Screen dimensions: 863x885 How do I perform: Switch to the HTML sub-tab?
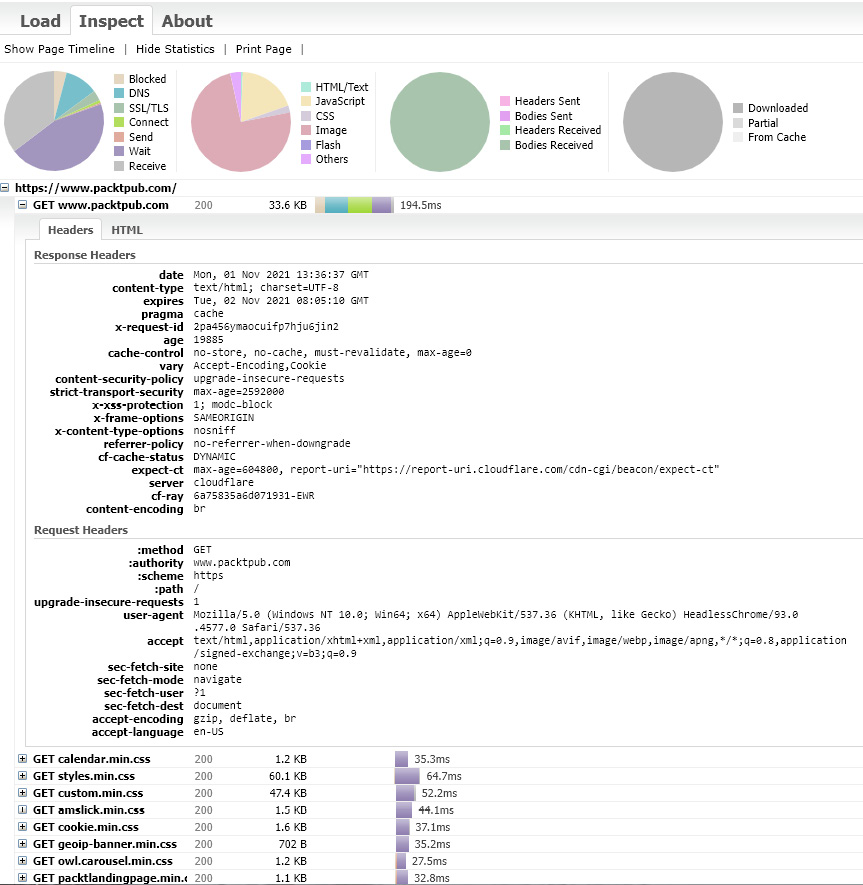point(127,230)
